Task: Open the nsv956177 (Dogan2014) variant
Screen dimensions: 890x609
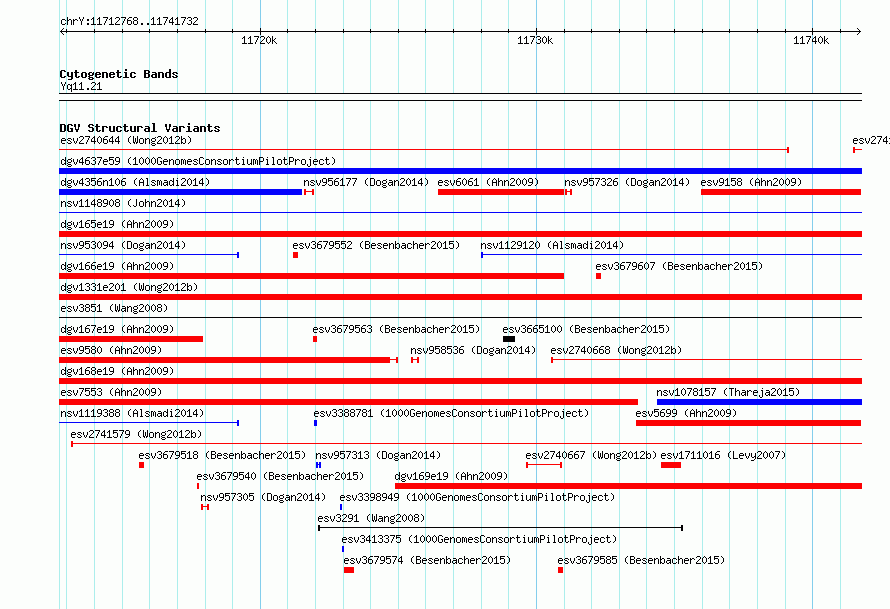Action: click(366, 182)
